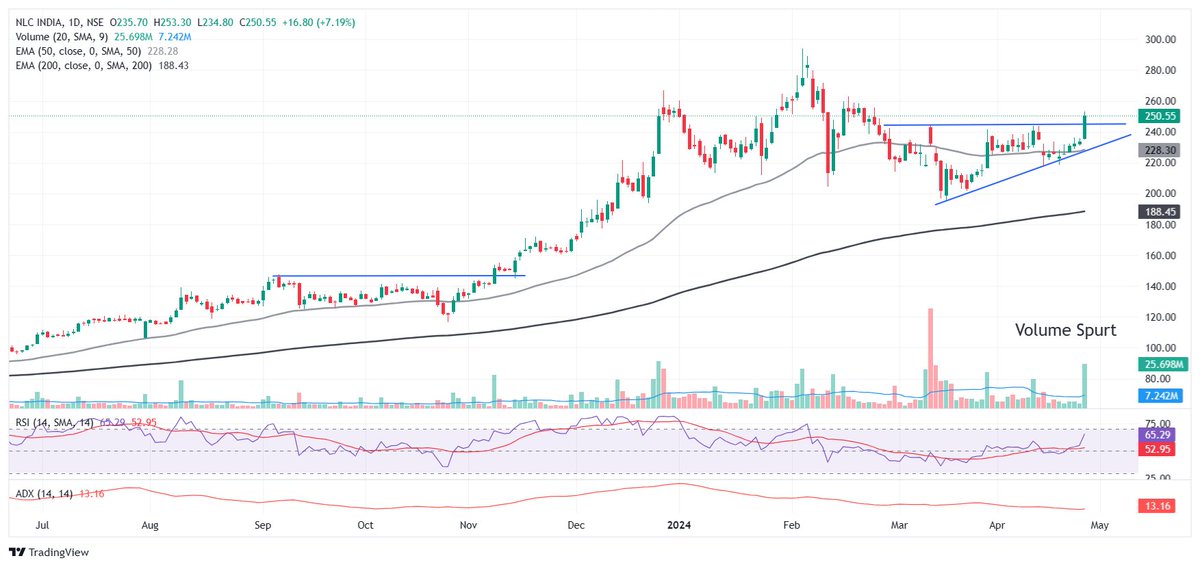Click the 13.16 ADX value label
The width and height of the screenshot is (1200, 567).
point(1159,508)
